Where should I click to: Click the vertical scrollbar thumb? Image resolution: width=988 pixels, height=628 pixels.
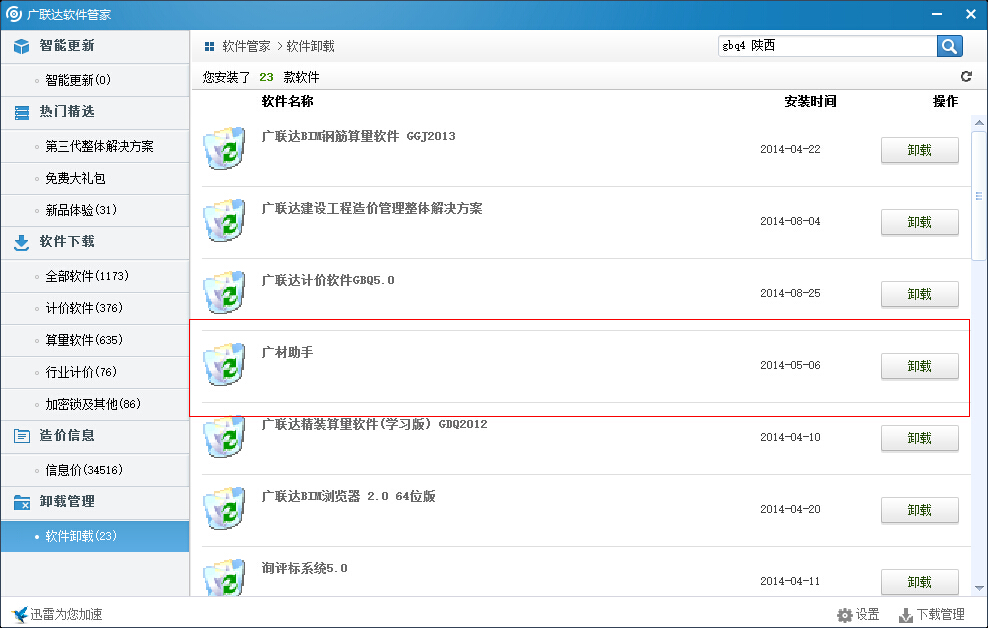pyautogui.click(x=979, y=195)
